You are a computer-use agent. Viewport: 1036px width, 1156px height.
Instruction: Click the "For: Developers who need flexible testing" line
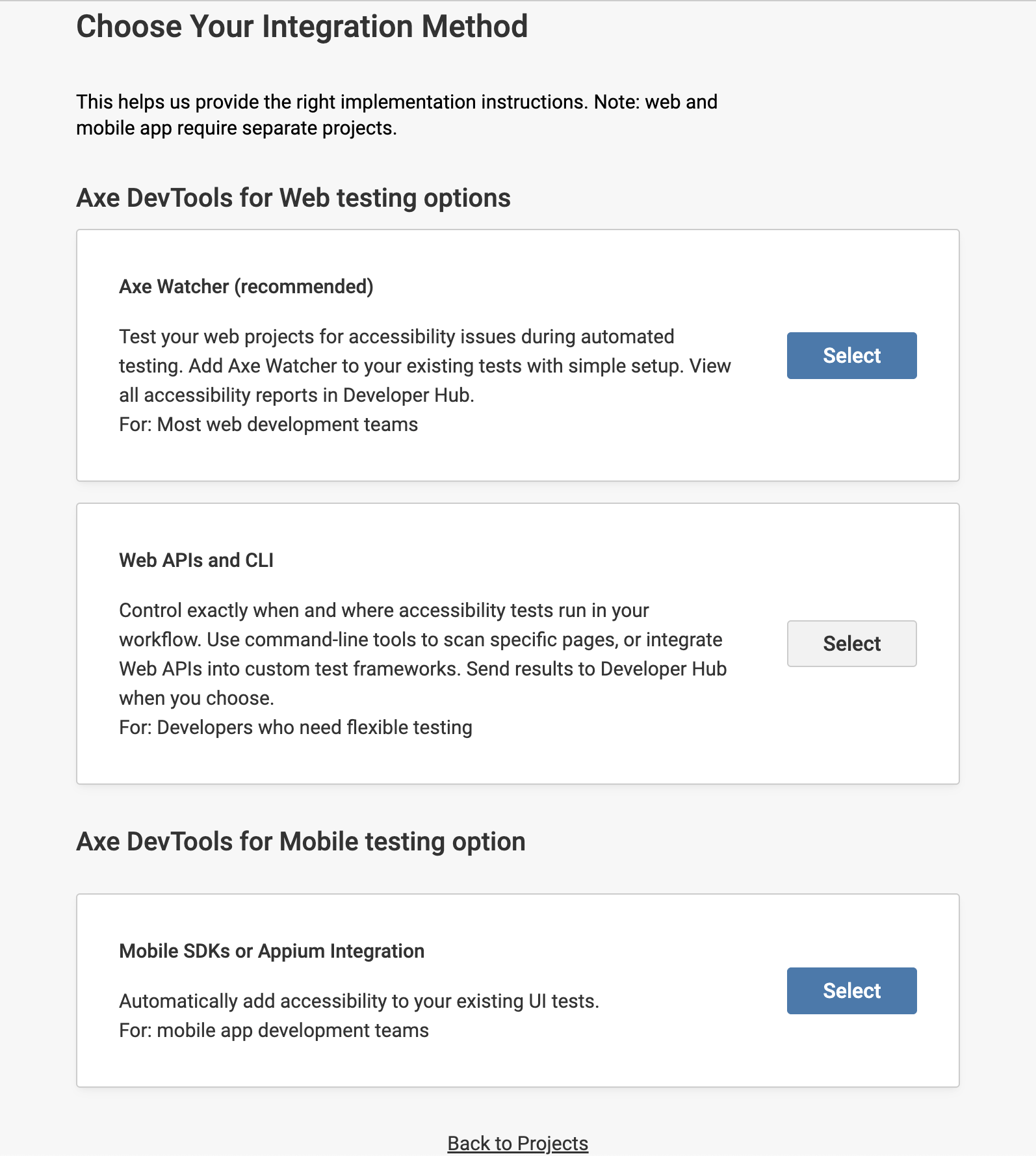point(295,728)
